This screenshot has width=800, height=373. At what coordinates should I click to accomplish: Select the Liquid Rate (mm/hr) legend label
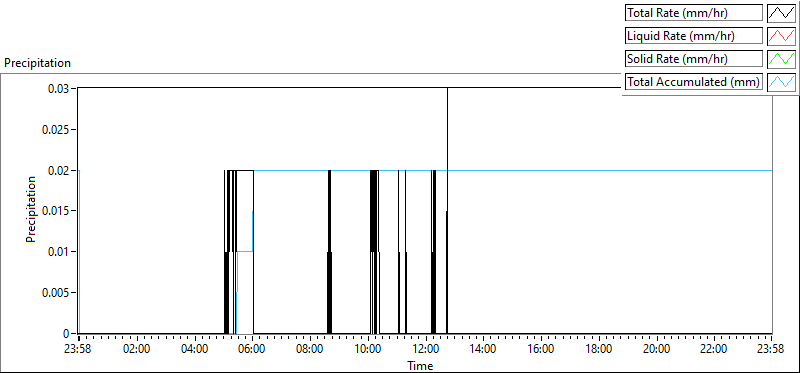point(694,36)
